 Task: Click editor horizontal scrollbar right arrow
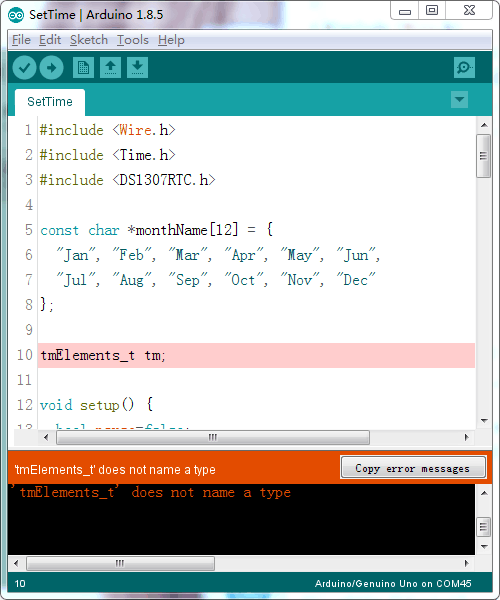pos(466,437)
